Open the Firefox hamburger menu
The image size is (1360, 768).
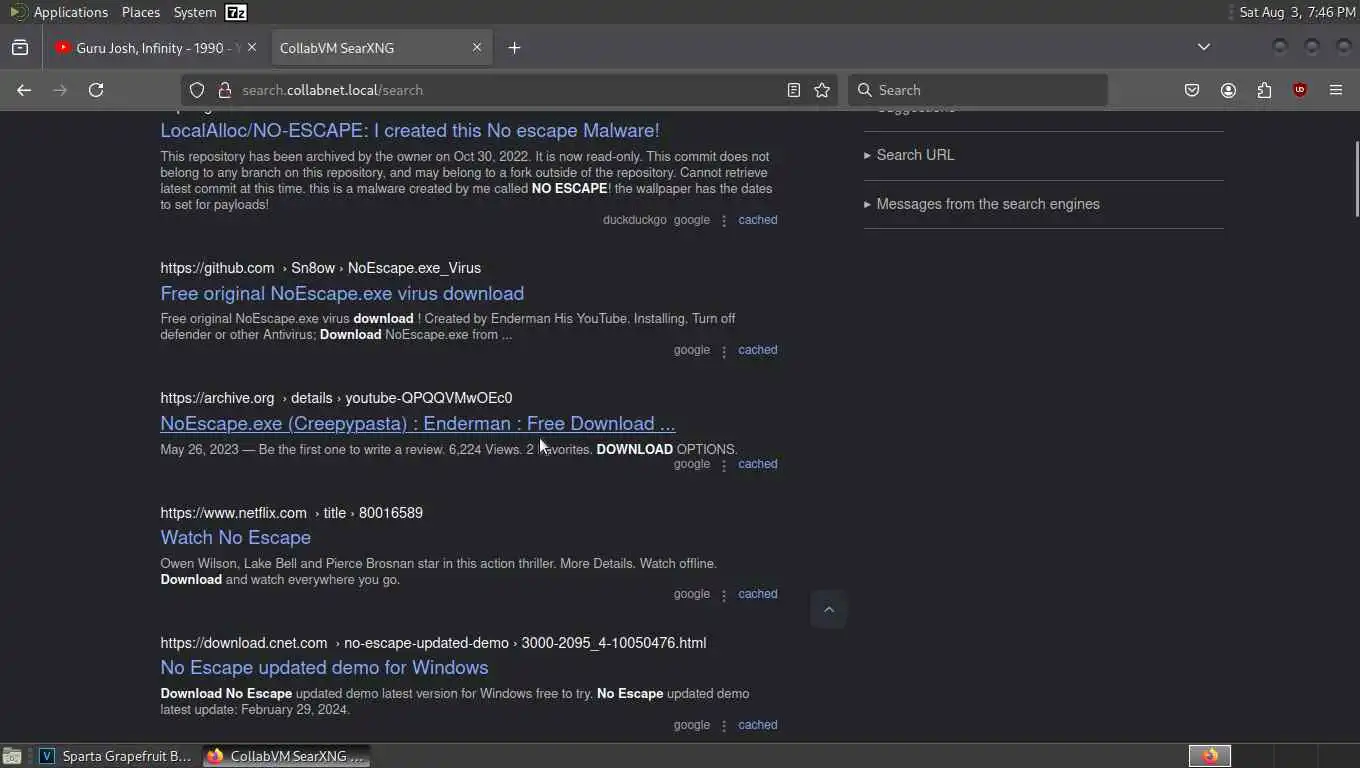[1336, 90]
